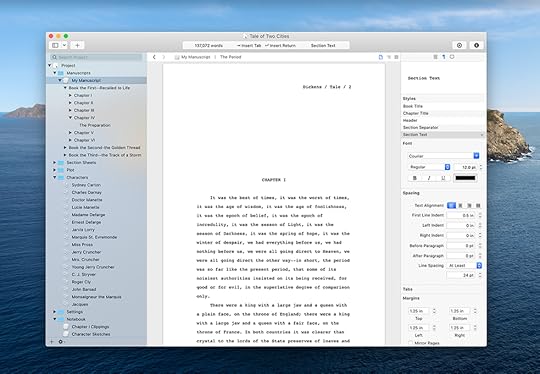
Task: Click the Search Project field
Action: tap(96, 57)
